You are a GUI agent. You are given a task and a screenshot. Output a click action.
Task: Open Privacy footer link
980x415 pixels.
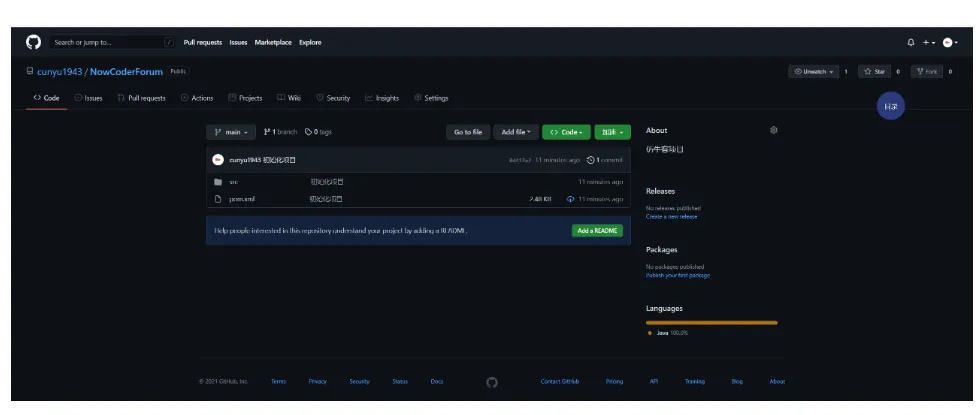[x=318, y=381]
